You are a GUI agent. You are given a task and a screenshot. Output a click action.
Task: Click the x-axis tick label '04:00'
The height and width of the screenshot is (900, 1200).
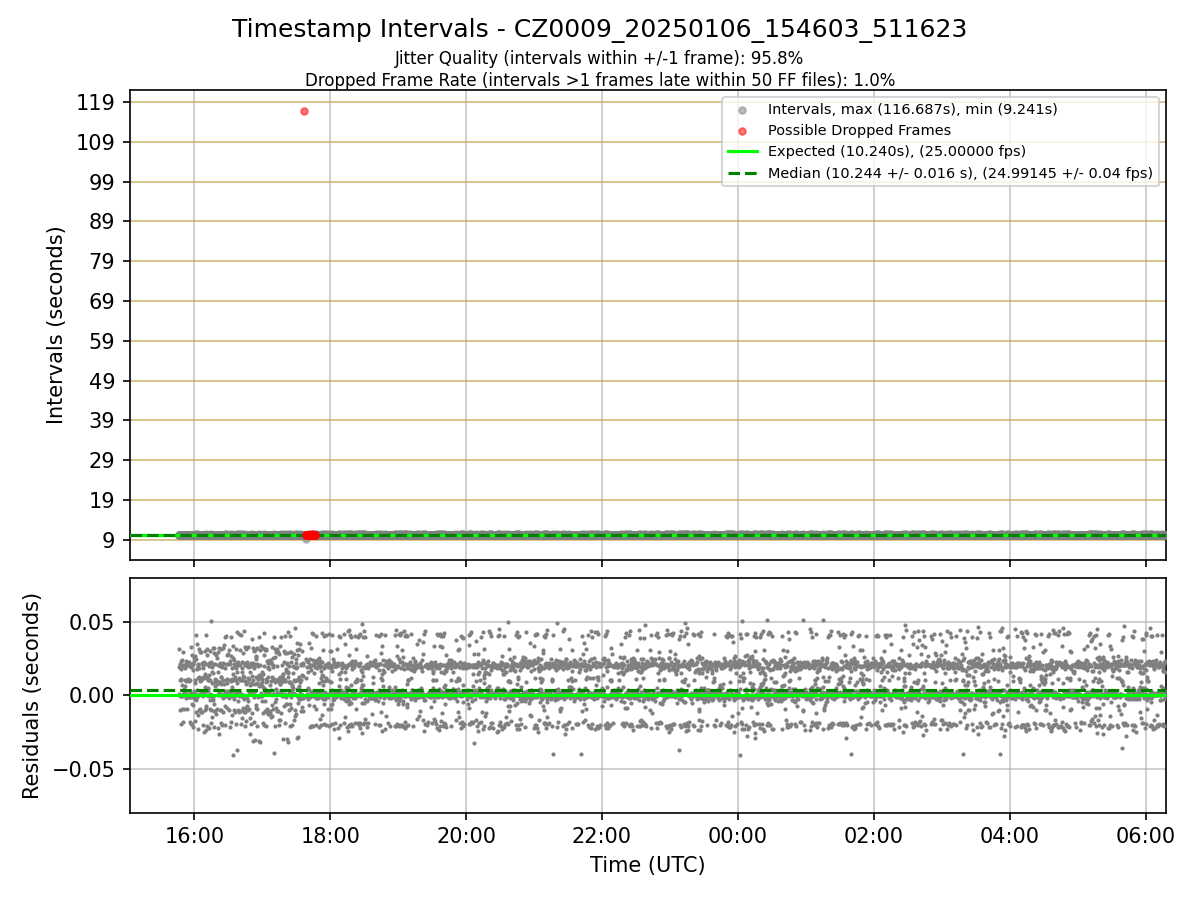1010,834
